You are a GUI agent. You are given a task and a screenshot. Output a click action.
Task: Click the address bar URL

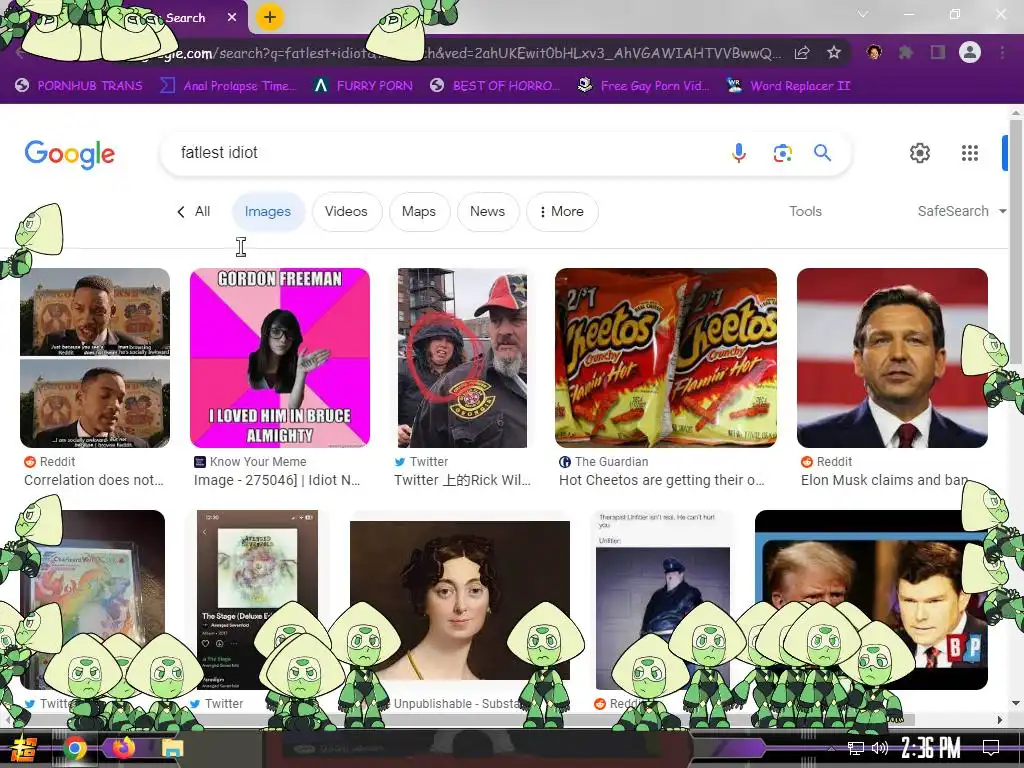457,53
